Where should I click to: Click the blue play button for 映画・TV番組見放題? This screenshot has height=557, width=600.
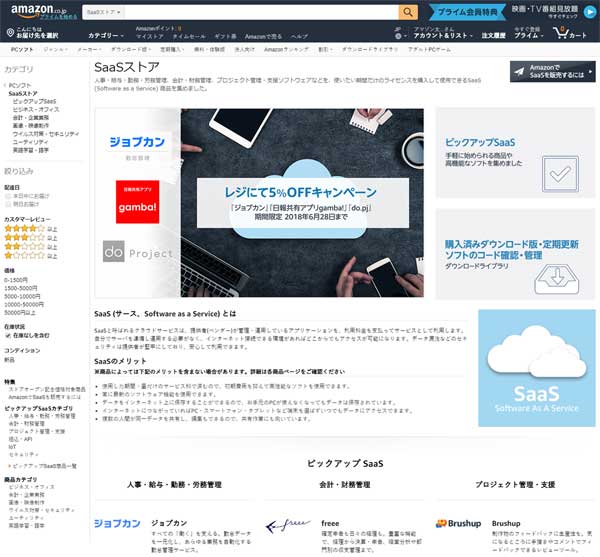tap(590, 12)
